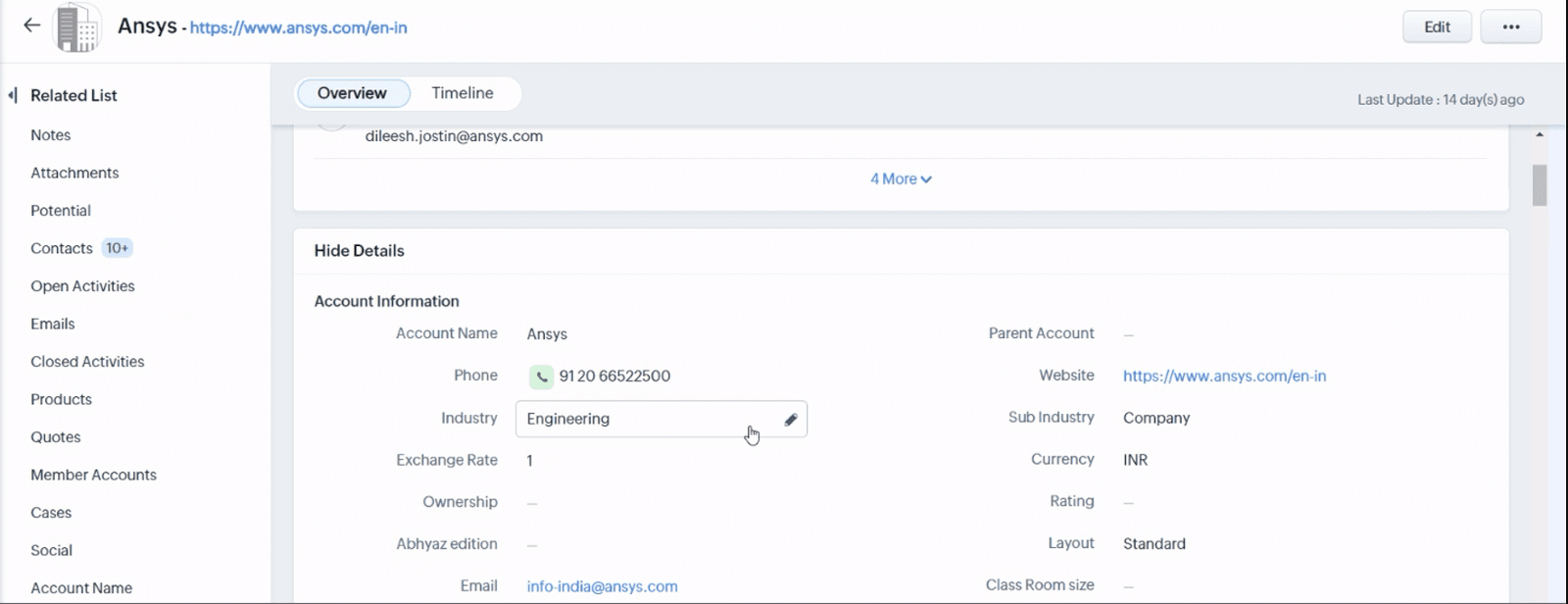
Task: Open Attachments in Related List
Action: pos(74,174)
